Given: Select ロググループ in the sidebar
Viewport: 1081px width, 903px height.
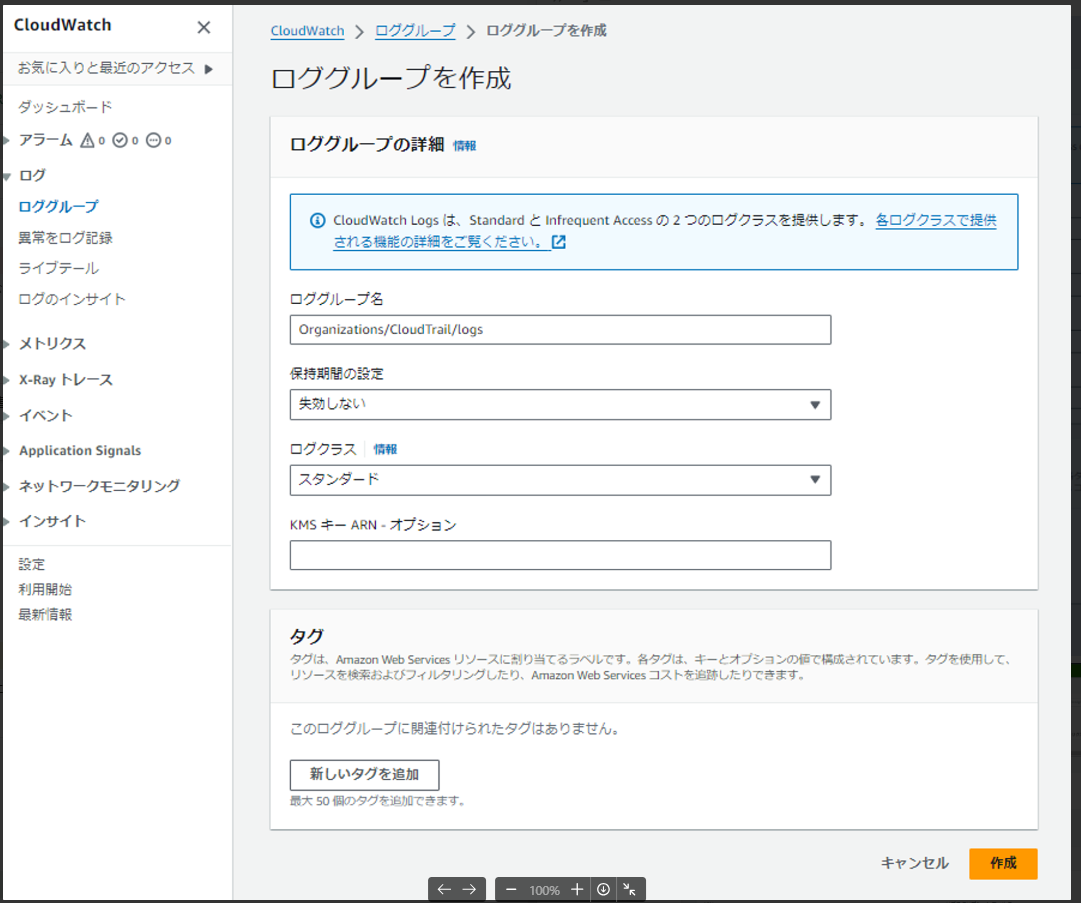Looking at the screenshot, I should (x=59, y=206).
